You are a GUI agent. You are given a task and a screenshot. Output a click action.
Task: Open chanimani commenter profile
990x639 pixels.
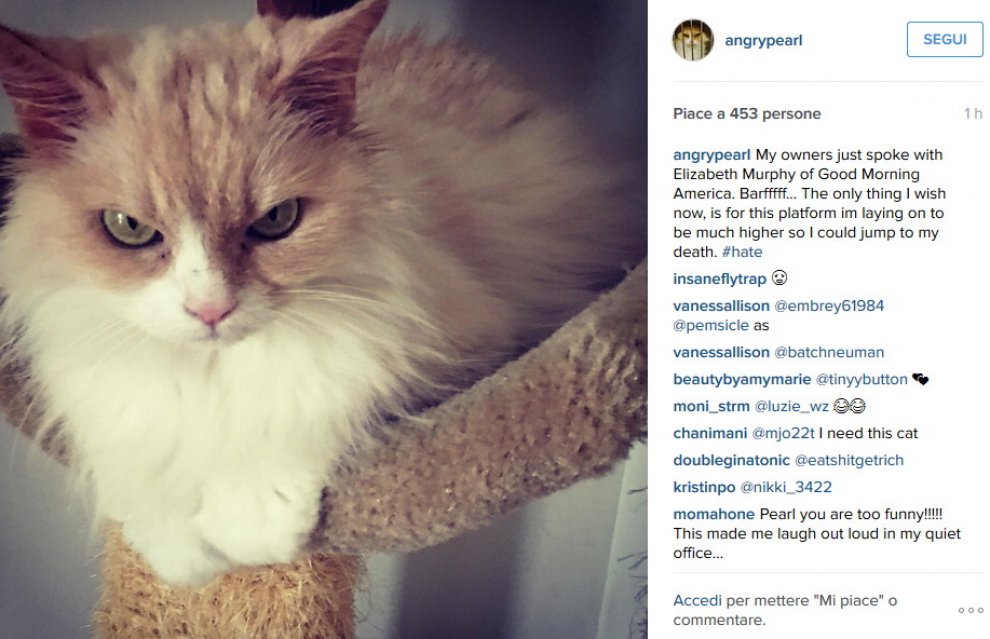tap(710, 433)
